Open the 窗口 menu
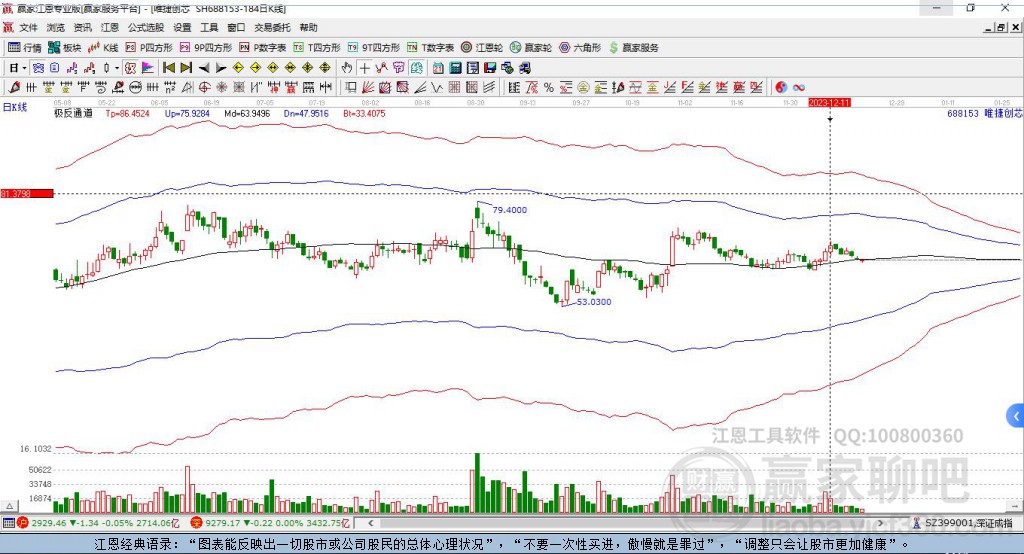 point(236,27)
